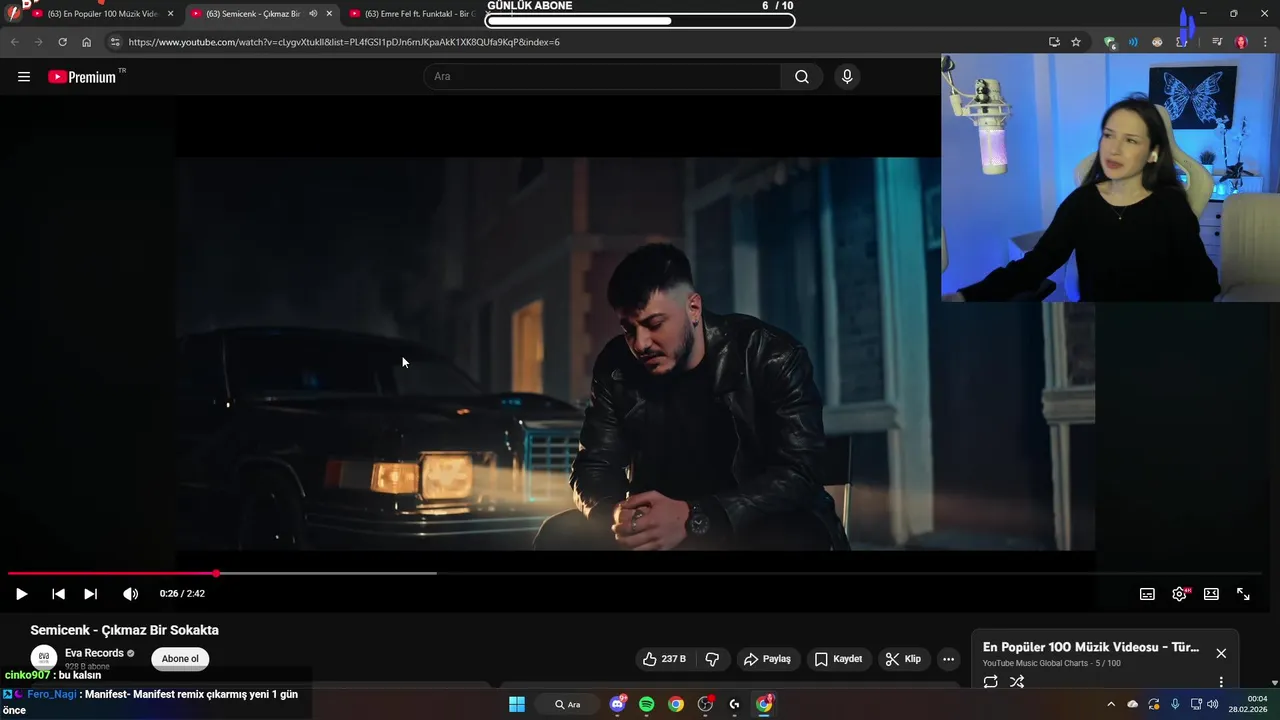Switch player to theater mode
Screen dimensions: 1280x720
click(x=1211, y=594)
